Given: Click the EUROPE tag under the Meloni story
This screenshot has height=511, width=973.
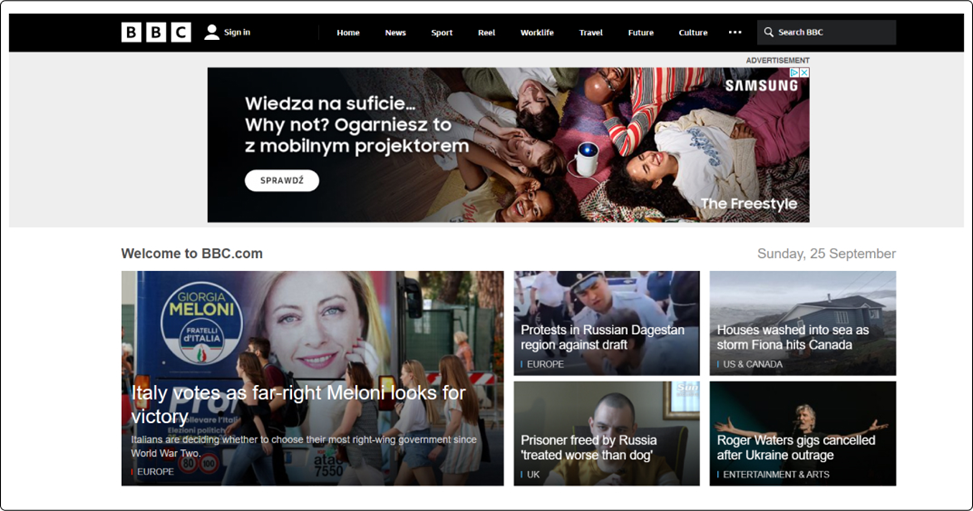Looking at the screenshot, I should [x=155, y=472].
